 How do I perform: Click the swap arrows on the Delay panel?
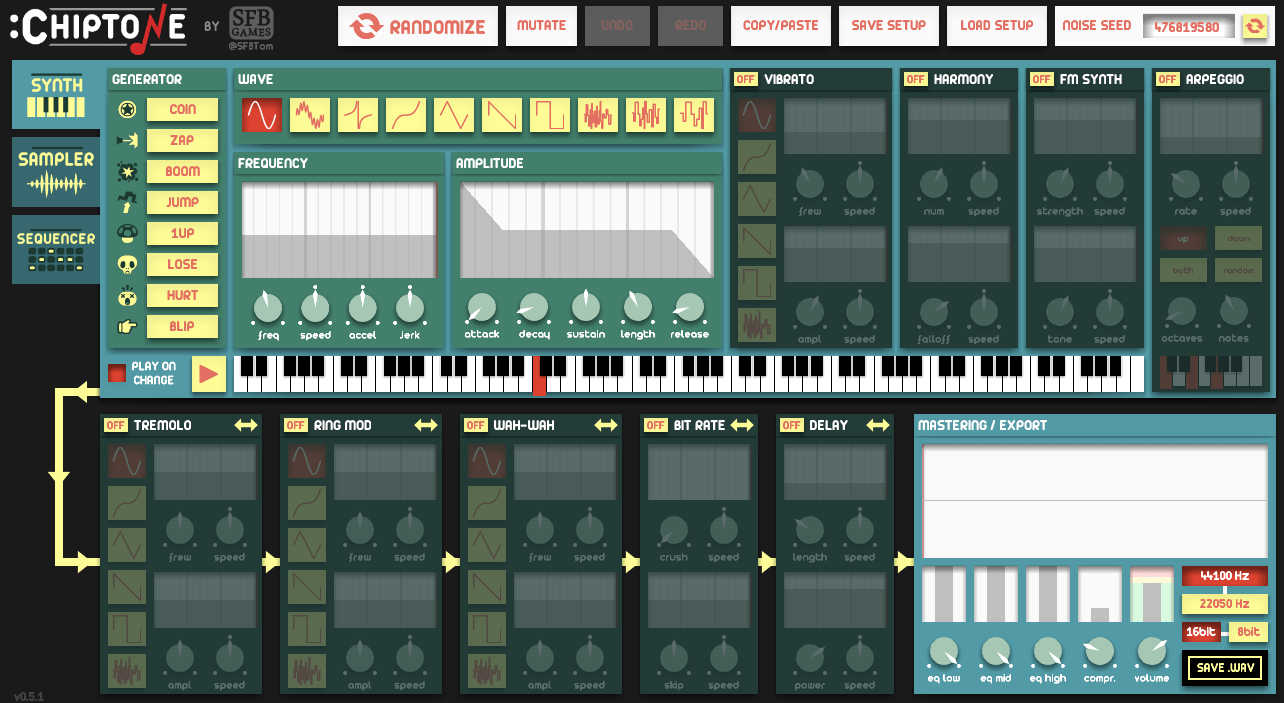tap(878, 424)
